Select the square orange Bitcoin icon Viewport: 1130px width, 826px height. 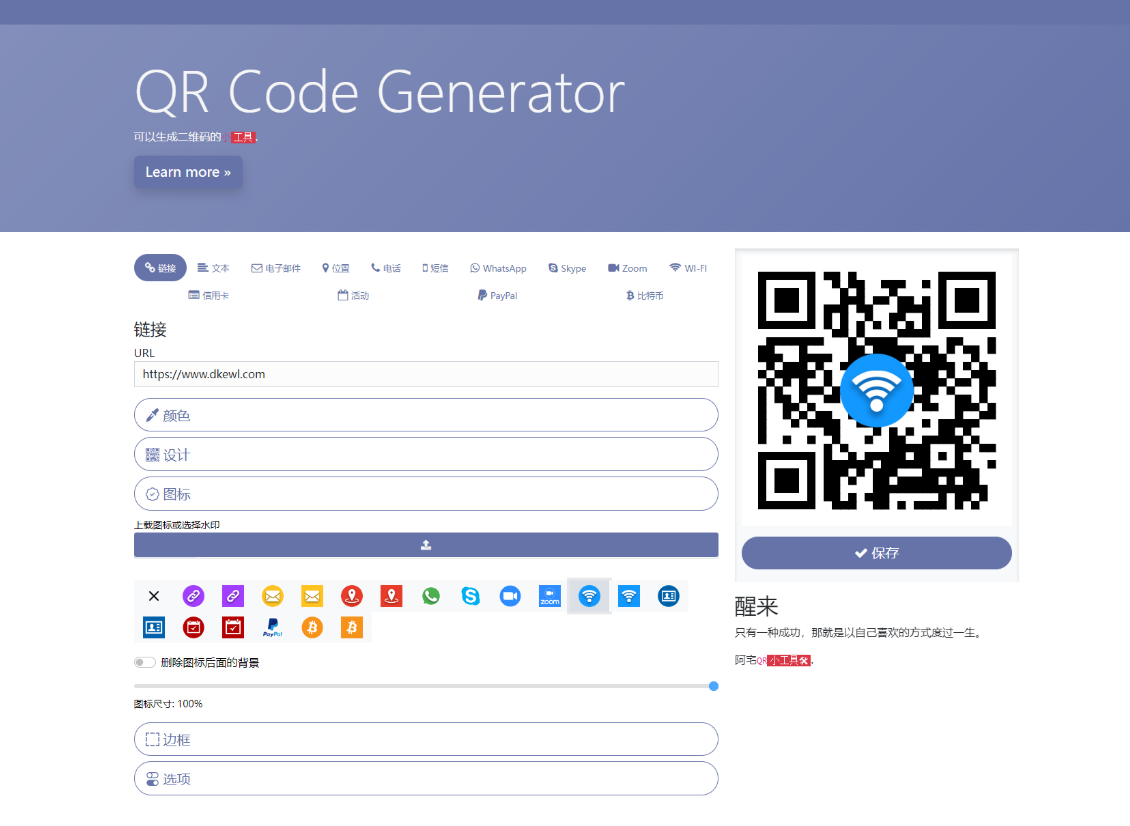[352, 628]
